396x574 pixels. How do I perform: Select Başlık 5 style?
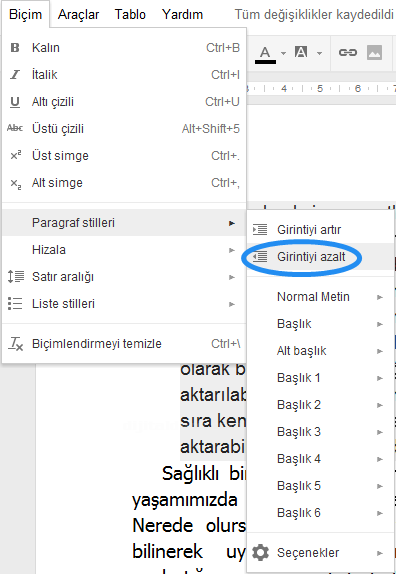tap(321, 486)
